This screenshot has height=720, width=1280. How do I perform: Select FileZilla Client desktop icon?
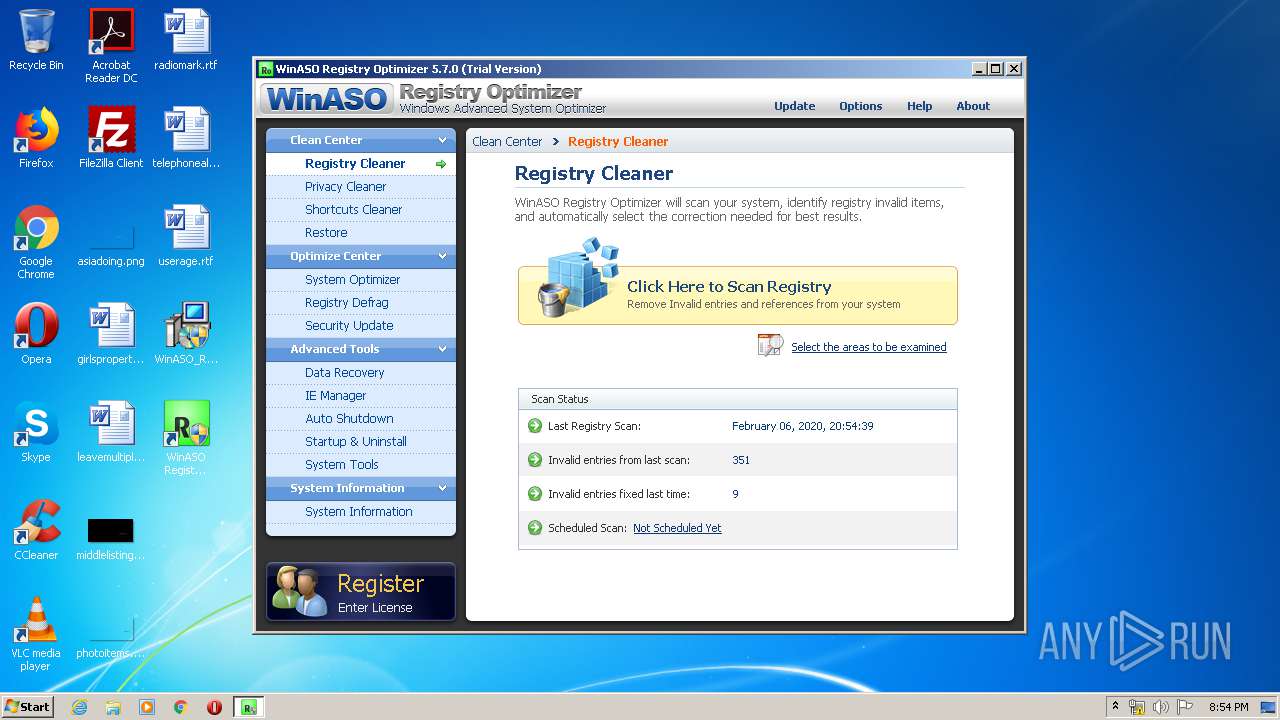(111, 138)
